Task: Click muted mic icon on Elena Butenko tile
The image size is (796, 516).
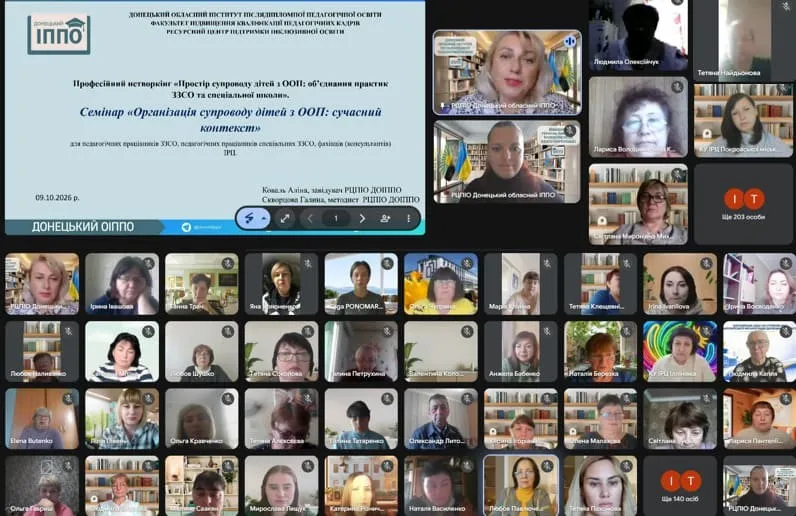Action: click(x=69, y=399)
